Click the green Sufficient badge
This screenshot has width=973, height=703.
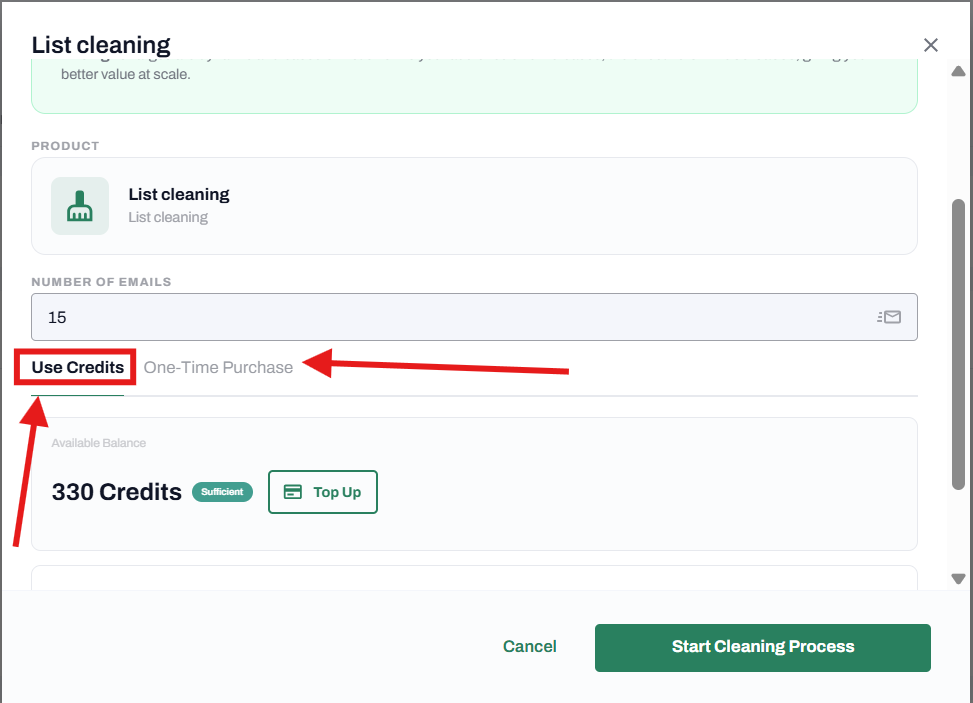[x=222, y=492]
